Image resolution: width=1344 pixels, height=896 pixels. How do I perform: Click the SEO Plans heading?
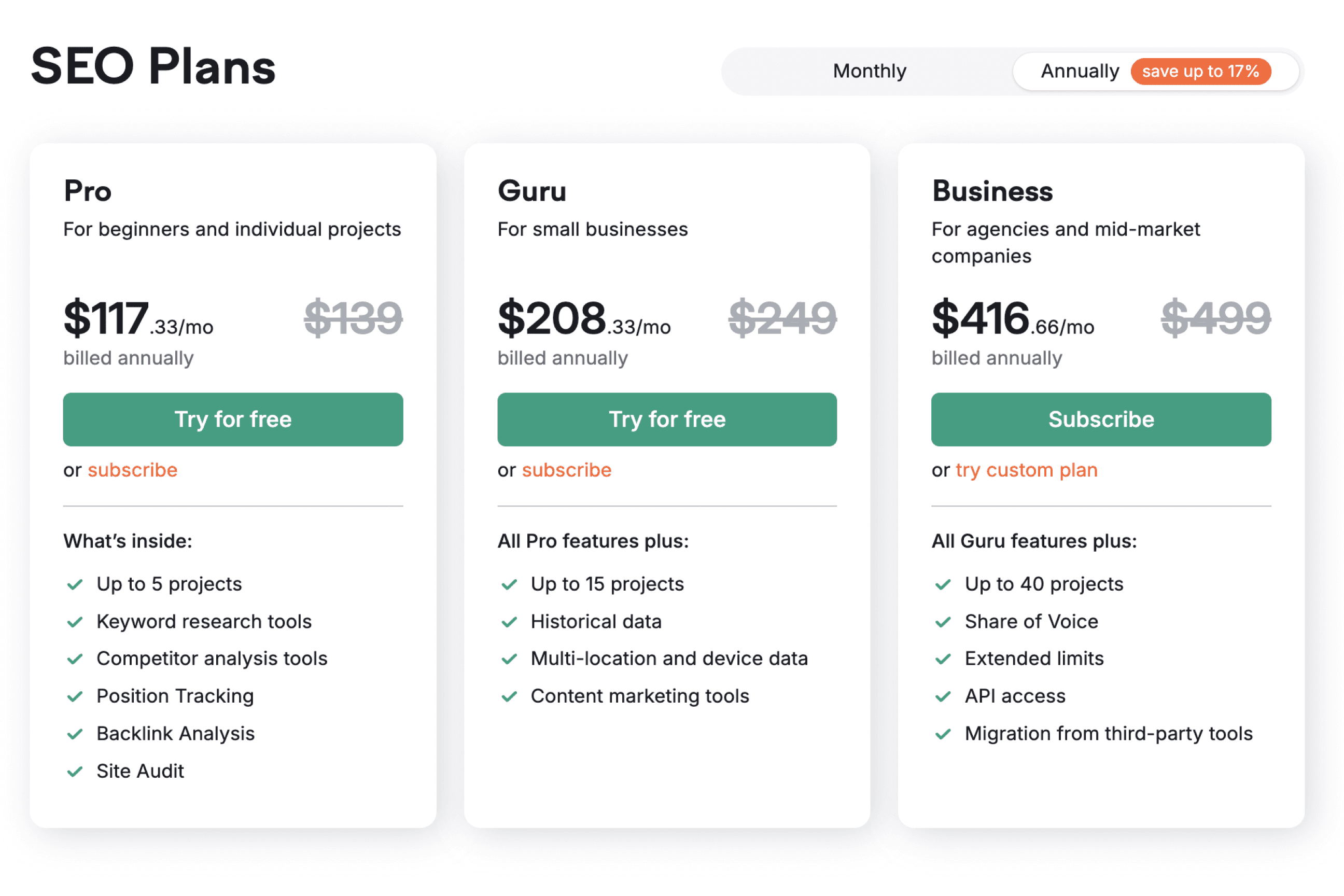pyautogui.click(x=152, y=67)
